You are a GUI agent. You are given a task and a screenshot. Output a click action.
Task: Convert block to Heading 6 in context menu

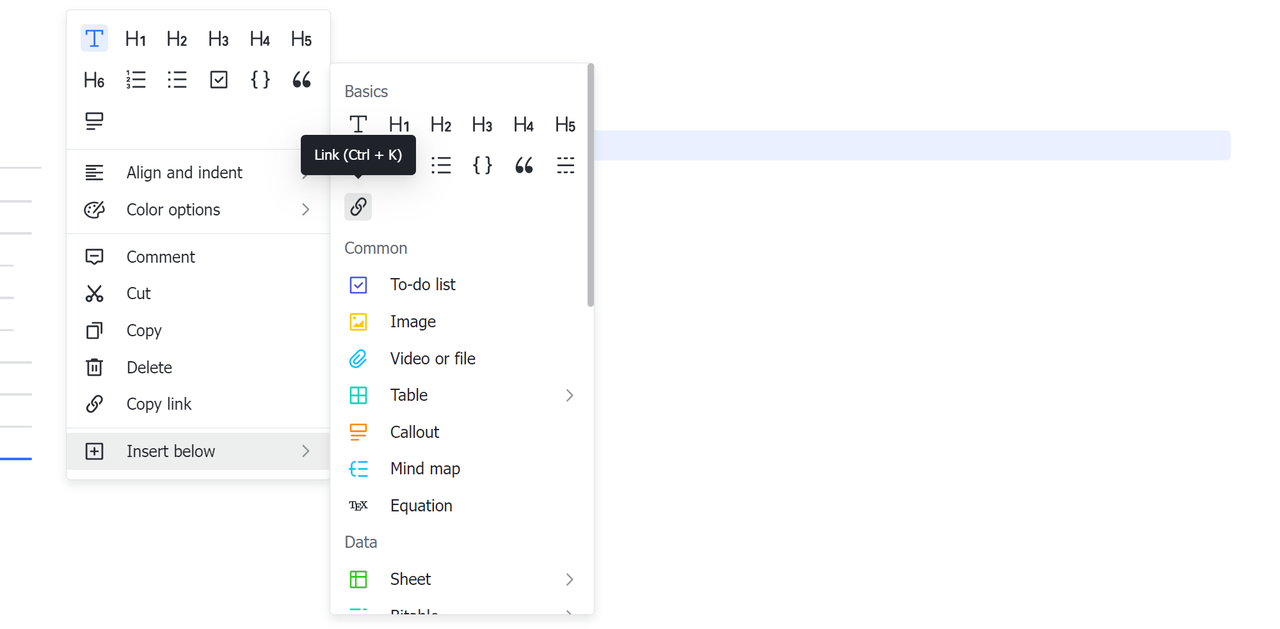(x=94, y=80)
